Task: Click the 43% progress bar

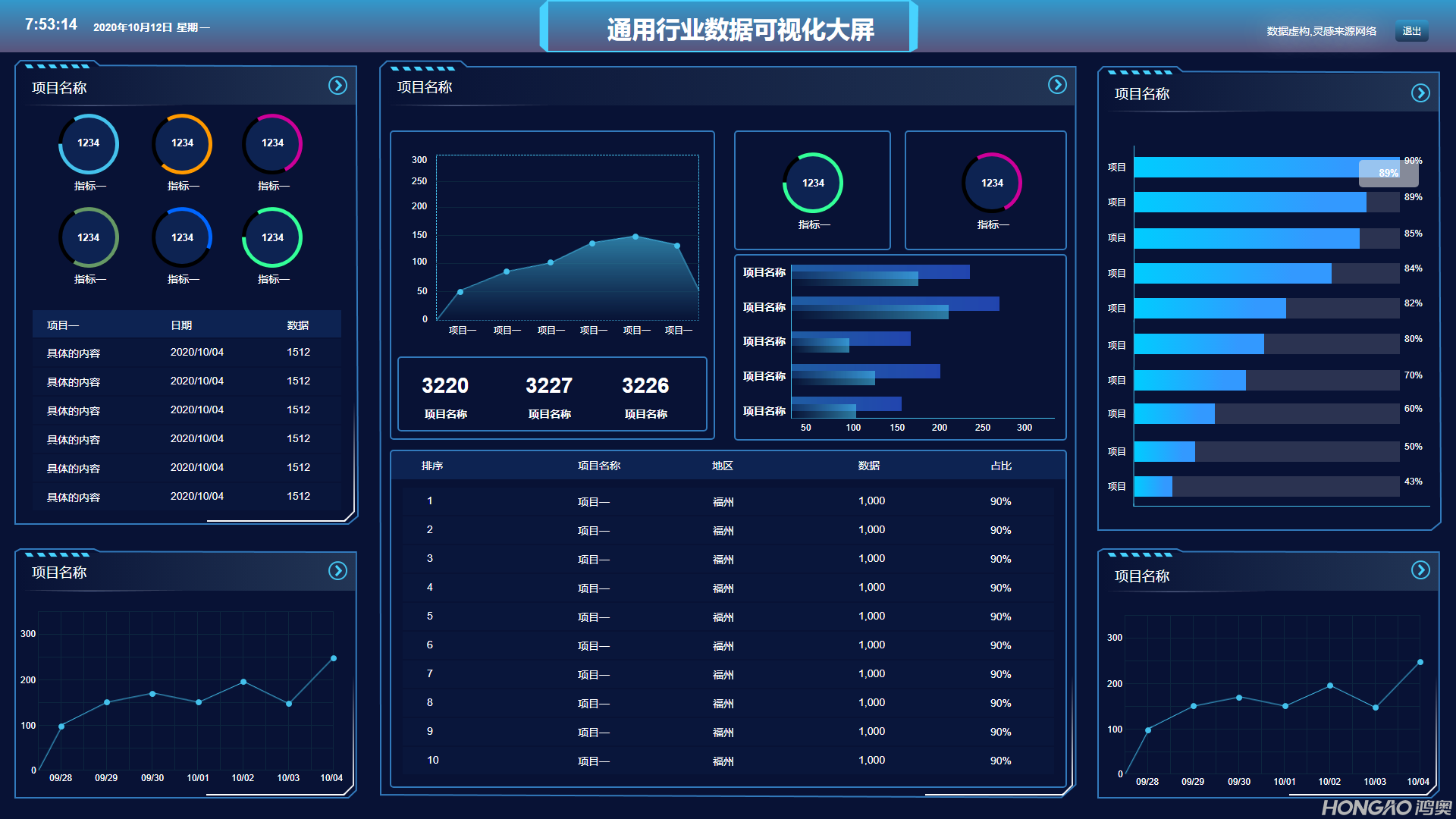Action: (1153, 487)
